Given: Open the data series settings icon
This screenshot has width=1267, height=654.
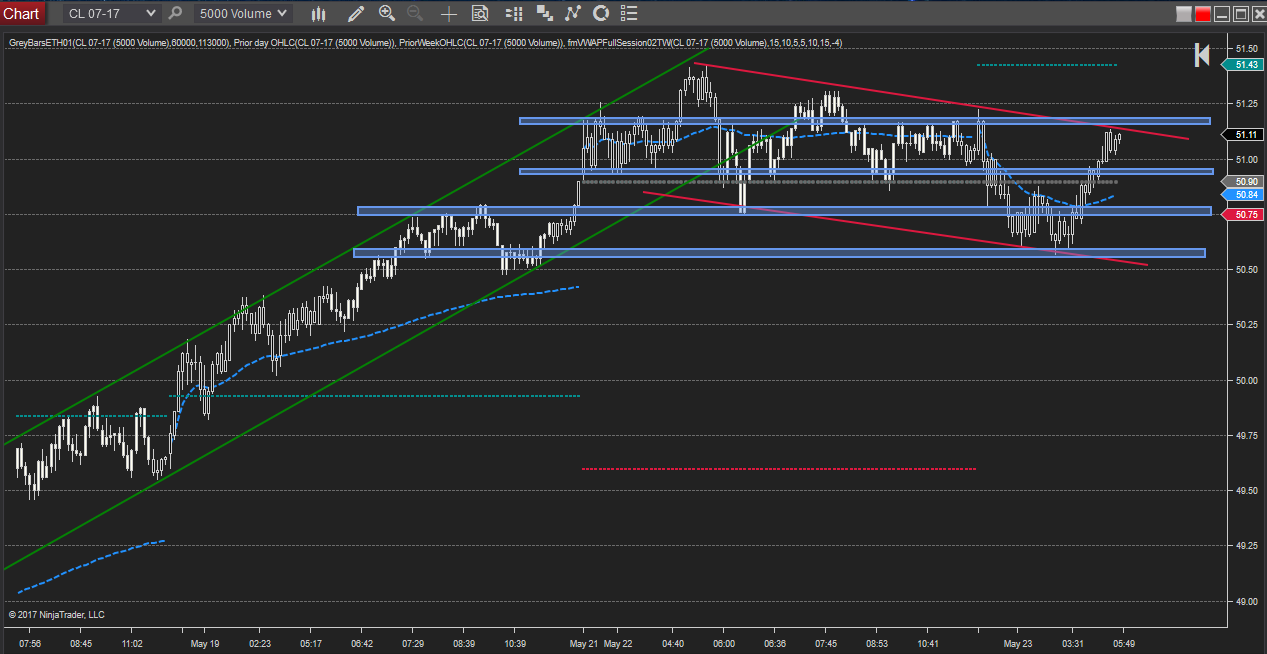Looking at the screenshot, I should [545, 14].
